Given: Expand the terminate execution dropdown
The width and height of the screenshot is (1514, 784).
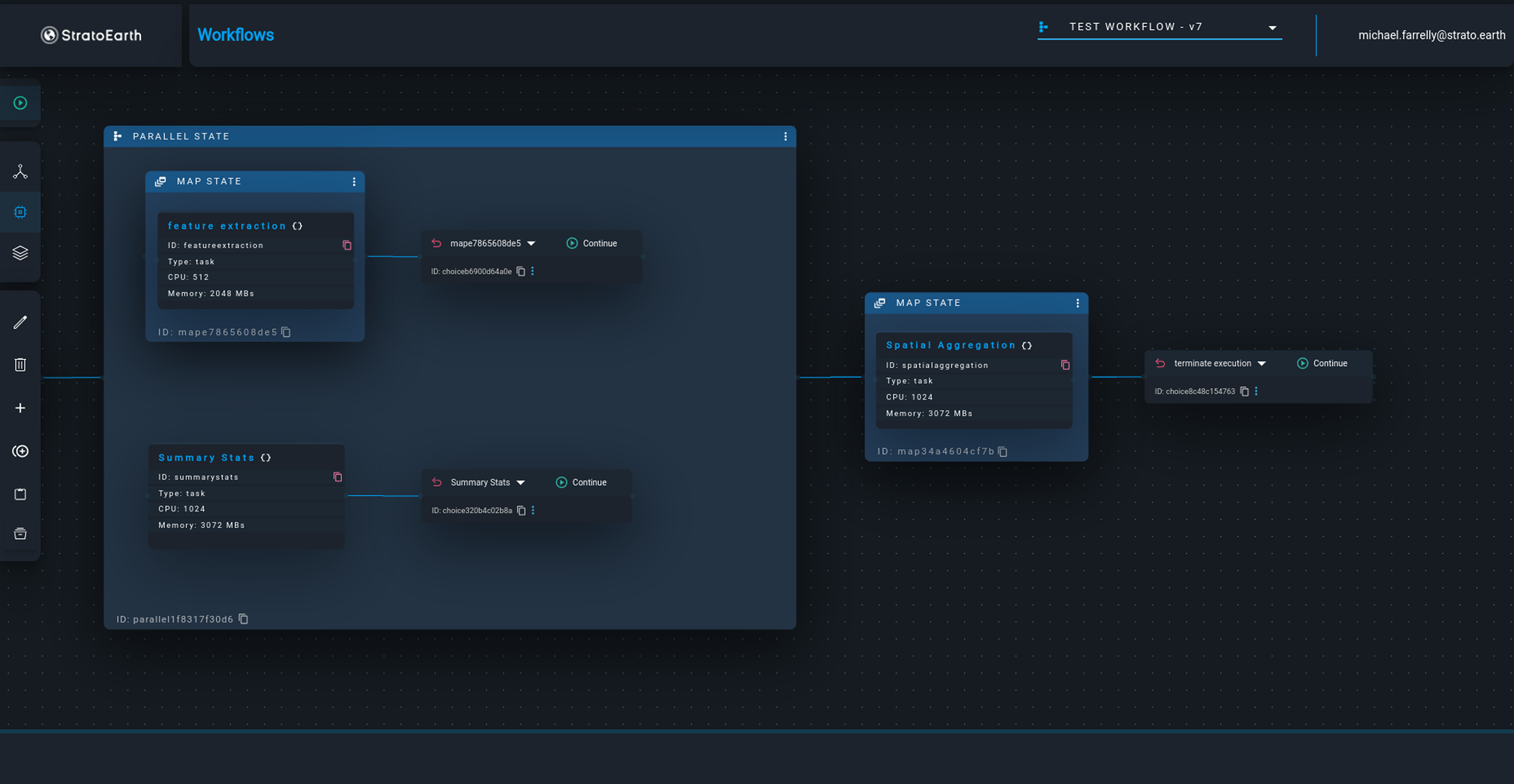Looking at the screenshot, I should [1262, 363].
